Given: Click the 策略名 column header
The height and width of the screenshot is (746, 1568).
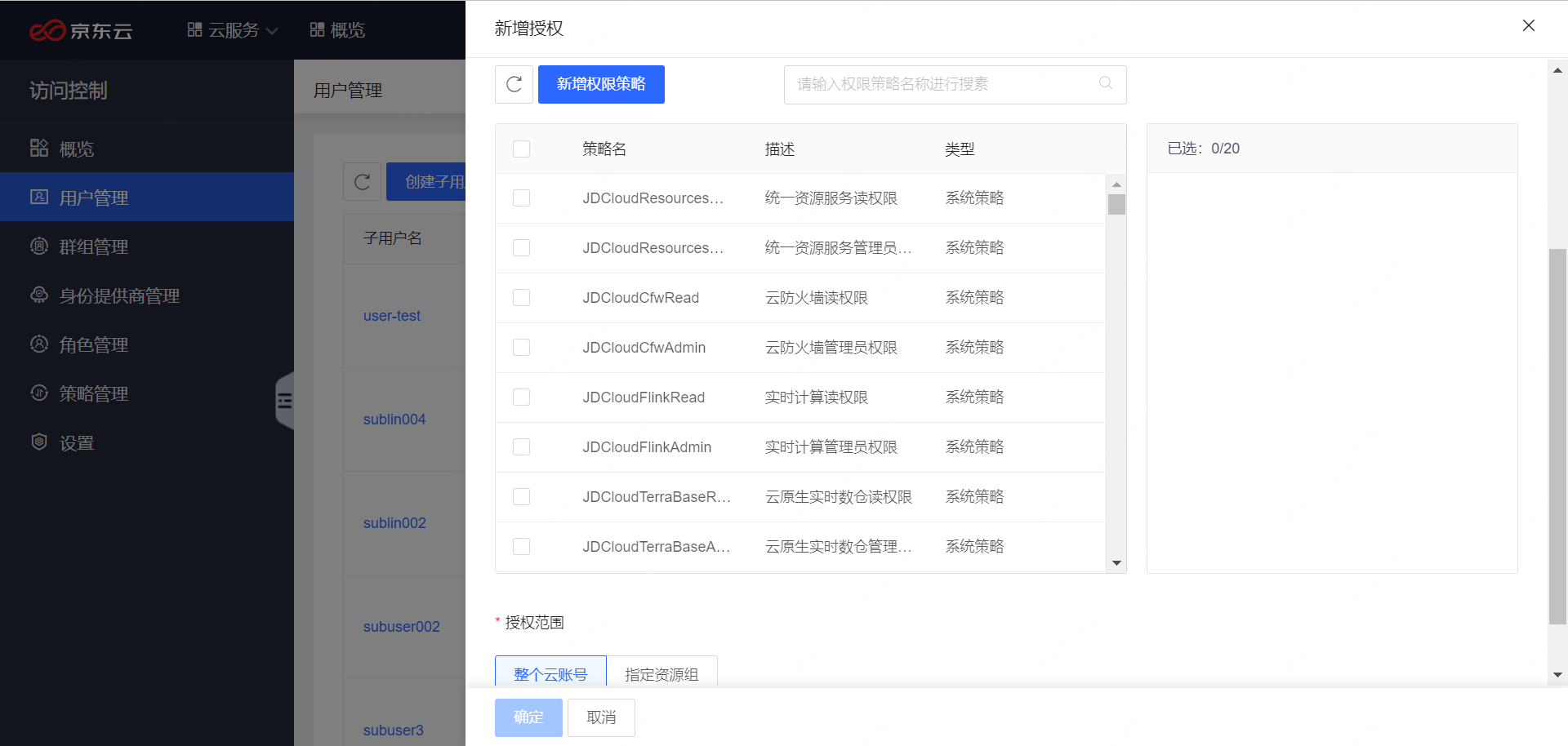Looking at the screenshot, I should pyautogui.click(x=604, y=149).
